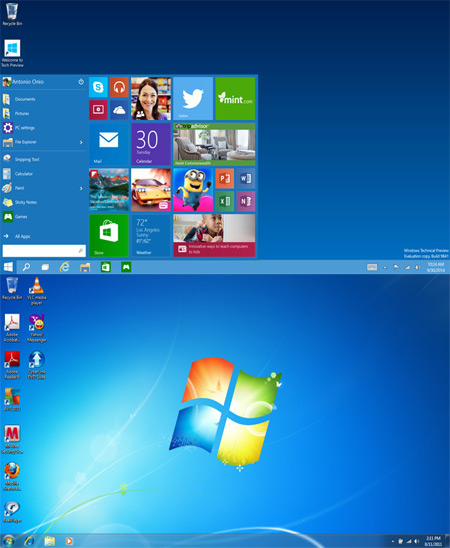Expand the File Explorer submenu arrow

pos(81,142)
